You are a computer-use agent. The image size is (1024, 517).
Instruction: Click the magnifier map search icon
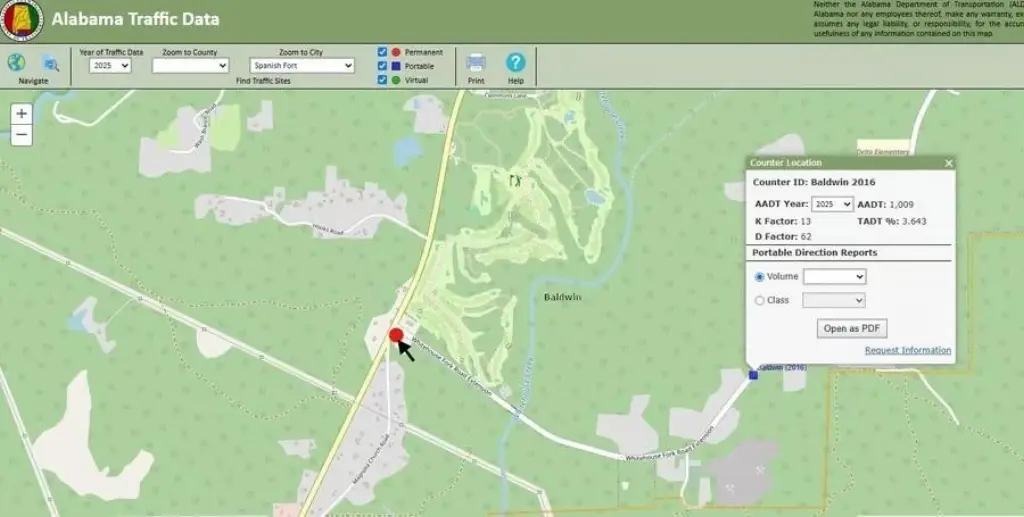51,63
